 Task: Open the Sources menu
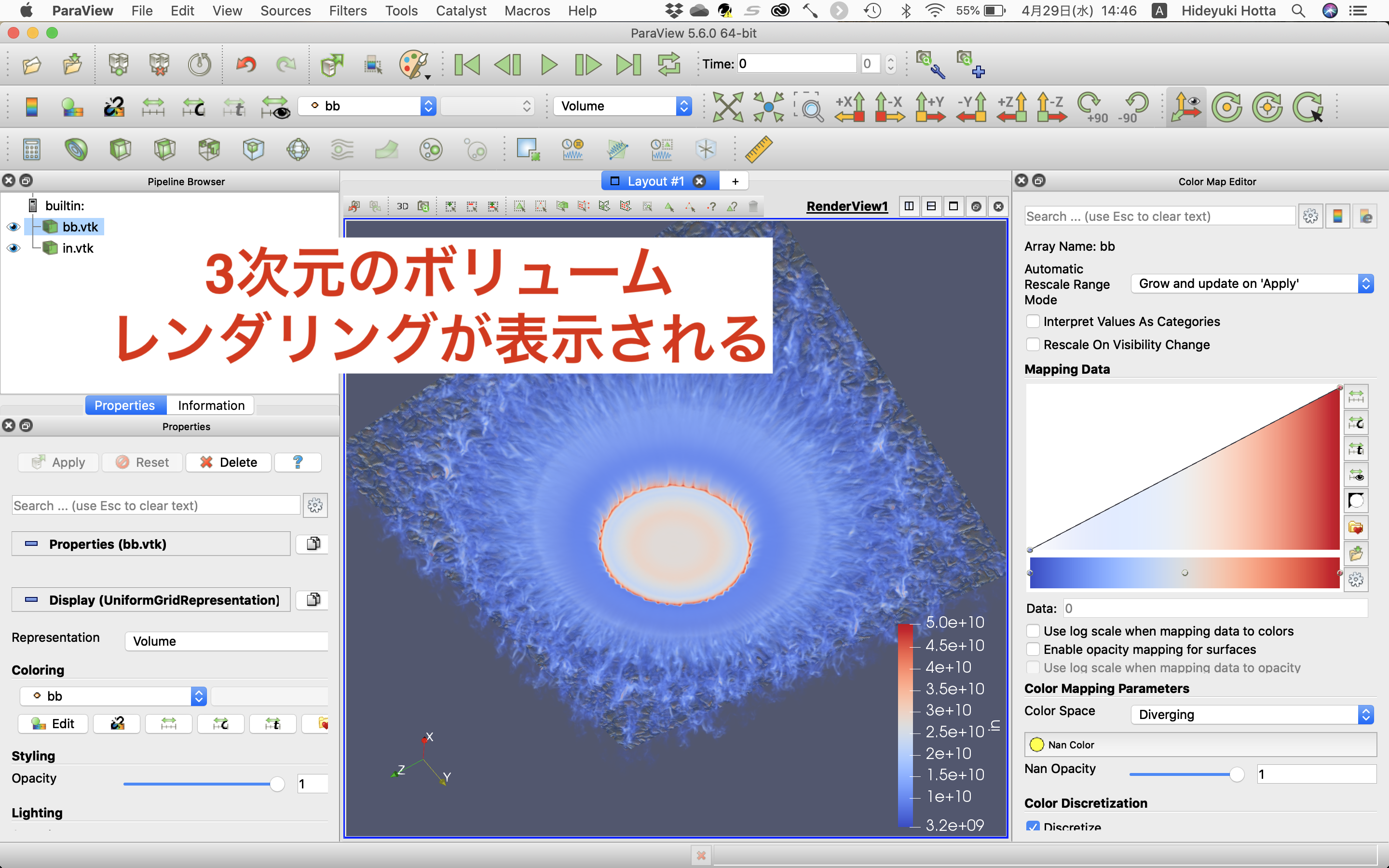pos(285,10)
